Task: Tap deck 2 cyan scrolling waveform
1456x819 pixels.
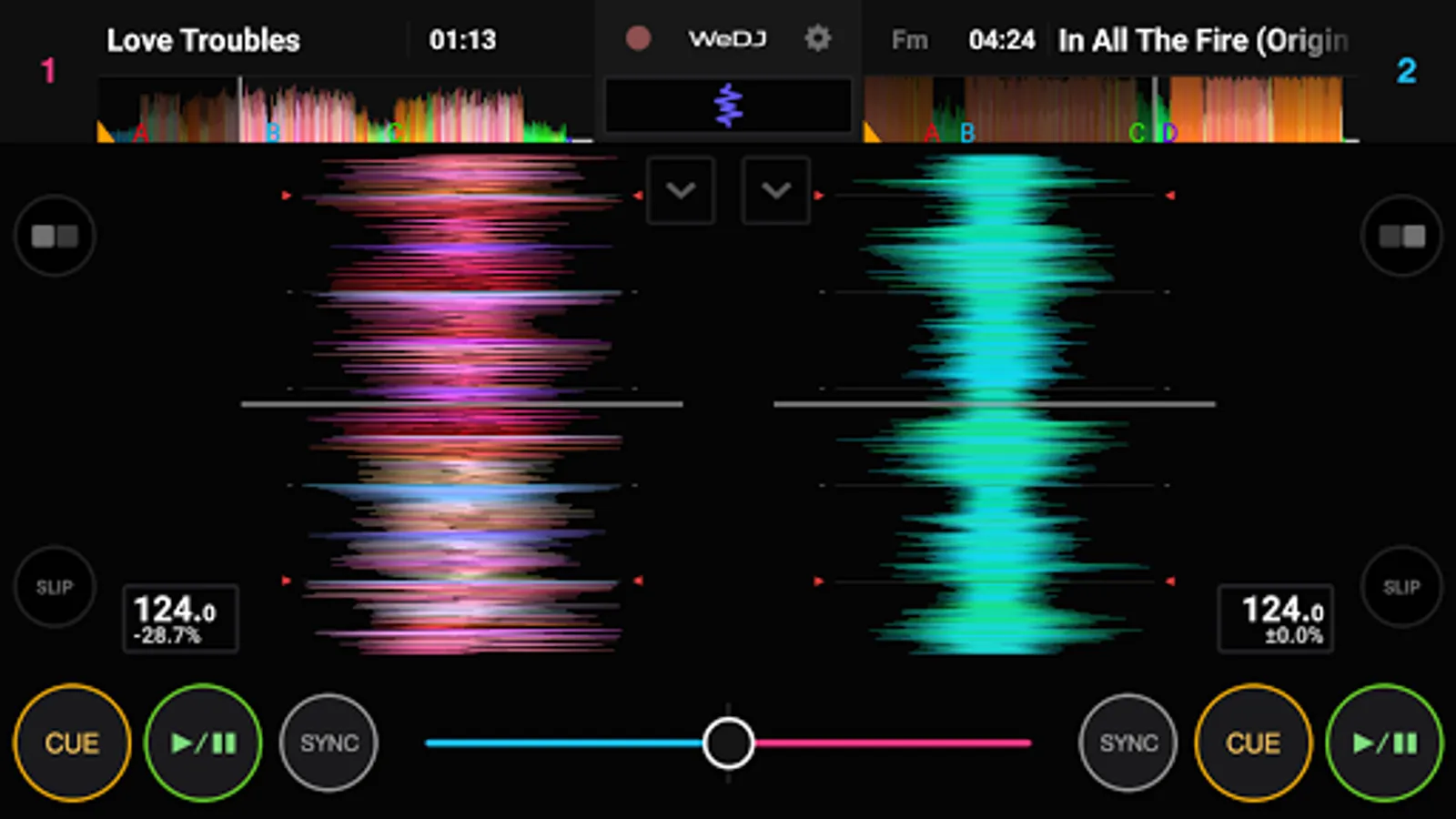Action: tap(995, 403)
